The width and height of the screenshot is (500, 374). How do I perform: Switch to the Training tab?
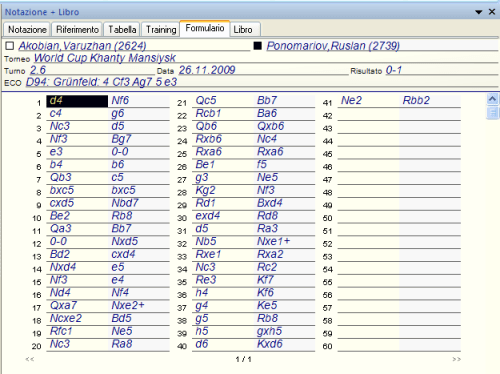coord(161,29)
